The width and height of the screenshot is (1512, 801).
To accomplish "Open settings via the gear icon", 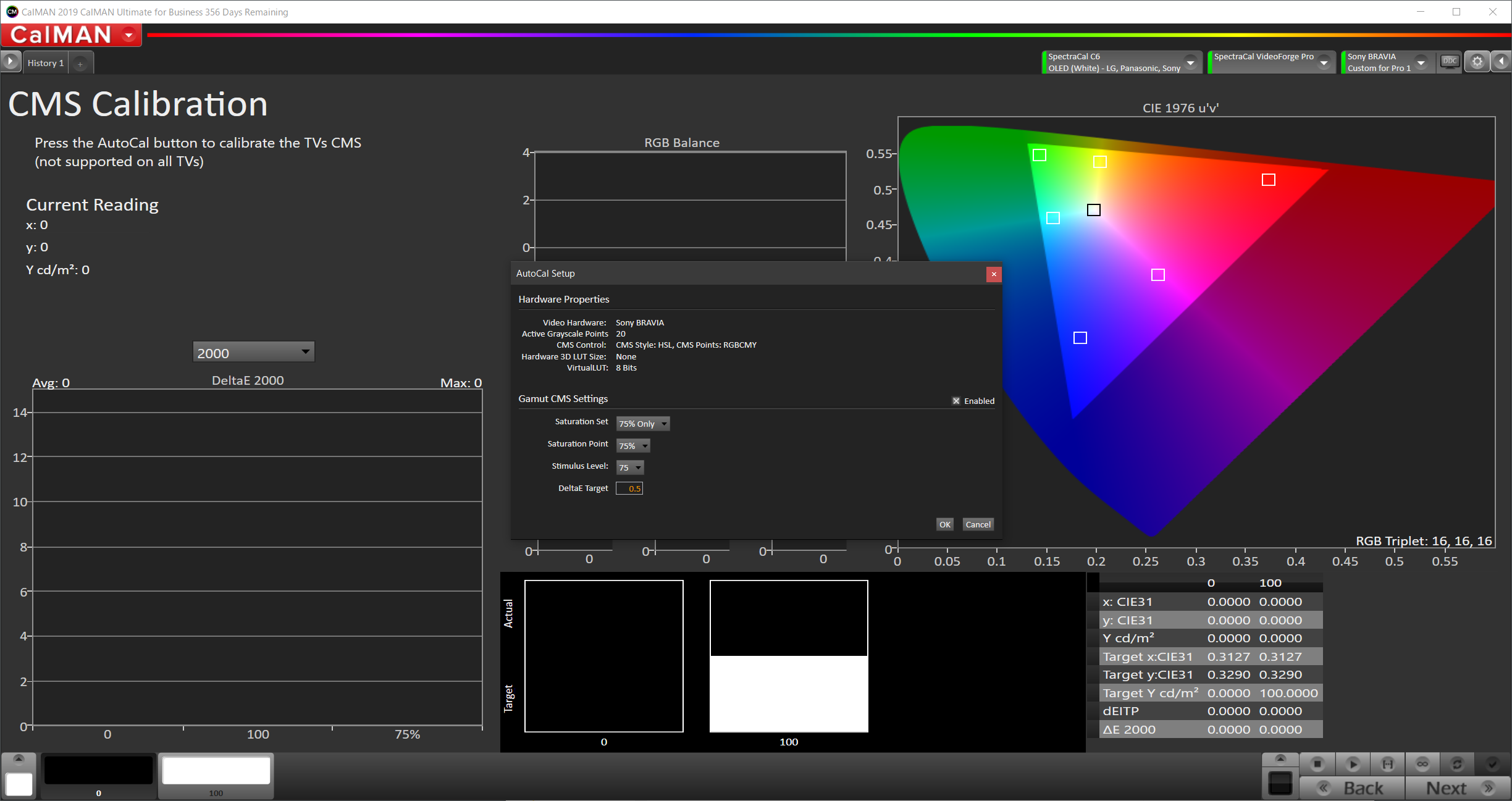I will pos(1477,62).
